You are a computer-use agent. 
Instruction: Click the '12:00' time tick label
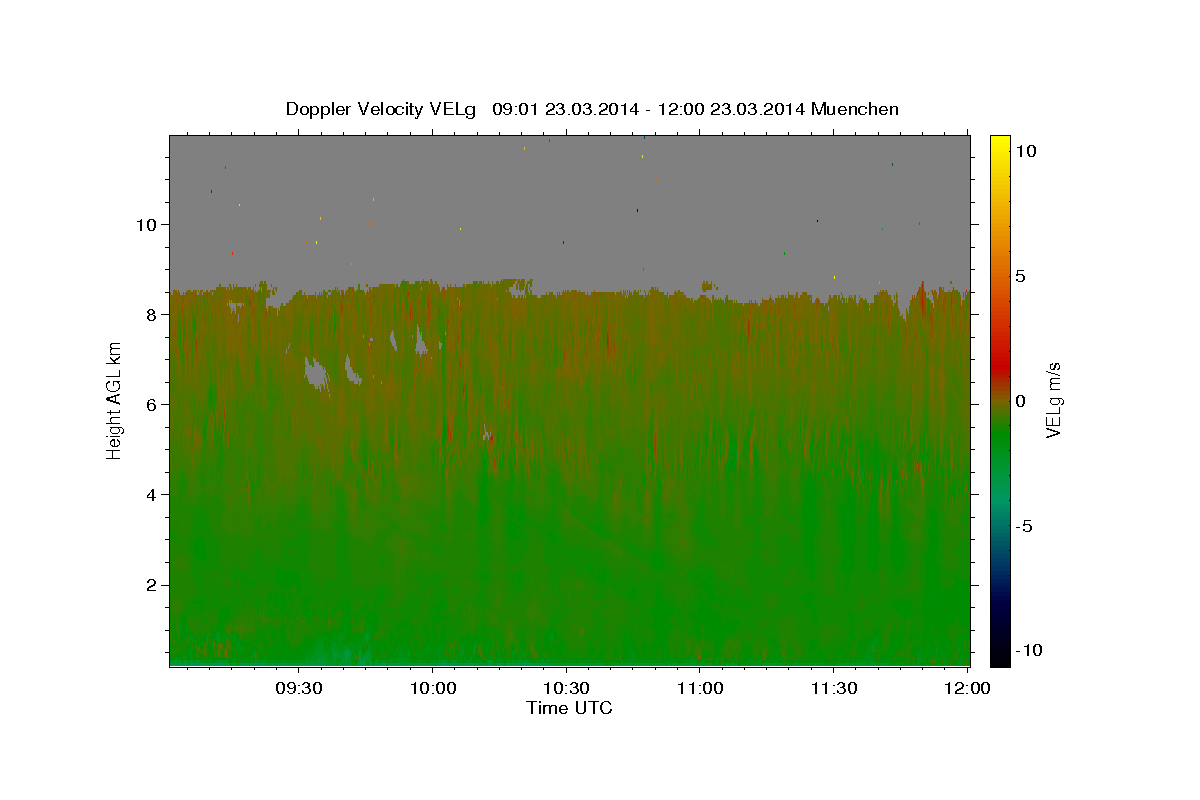pyautogui.click(x=967, y=688)
